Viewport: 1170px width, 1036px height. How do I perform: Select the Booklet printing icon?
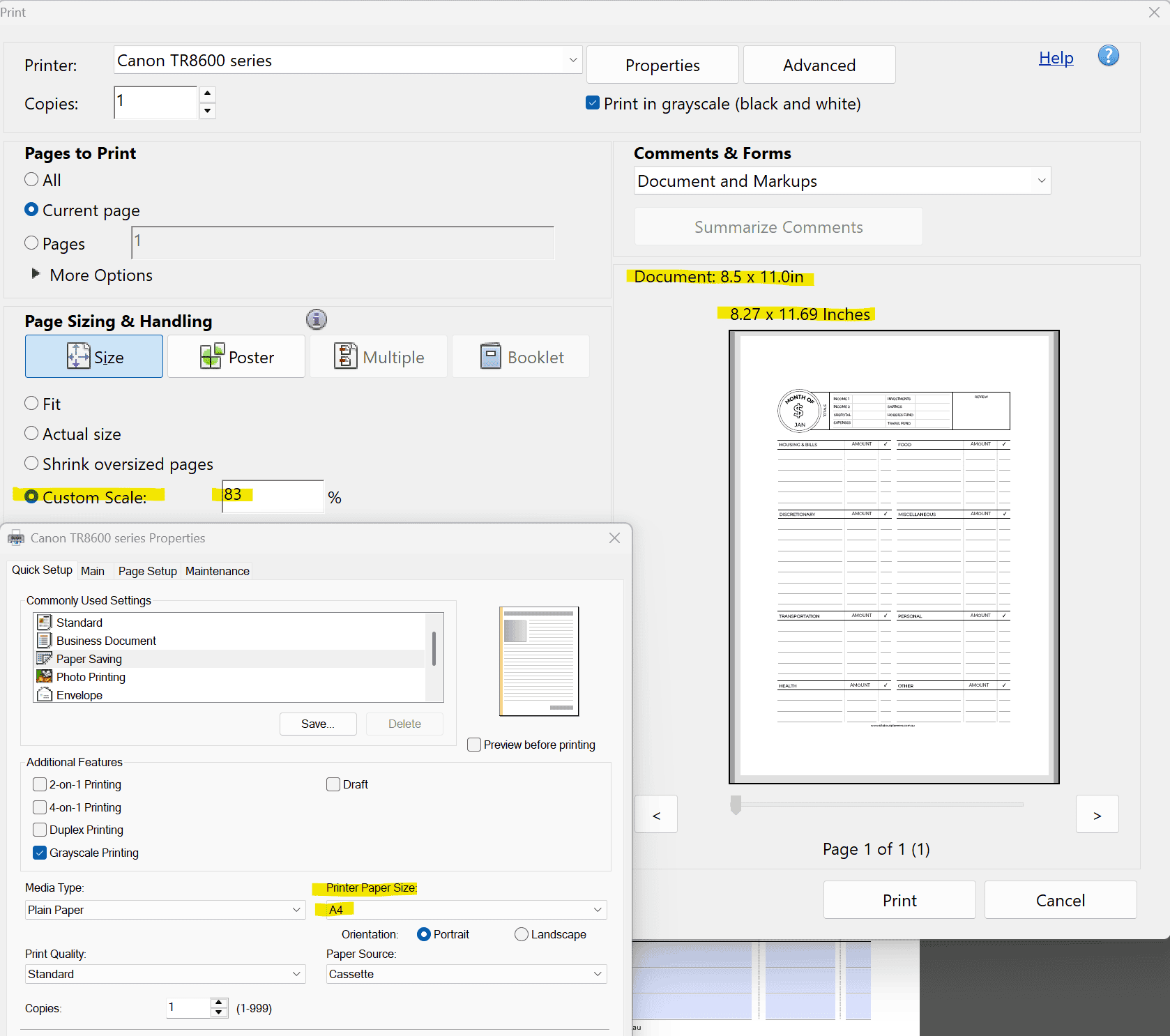(490, 356)
